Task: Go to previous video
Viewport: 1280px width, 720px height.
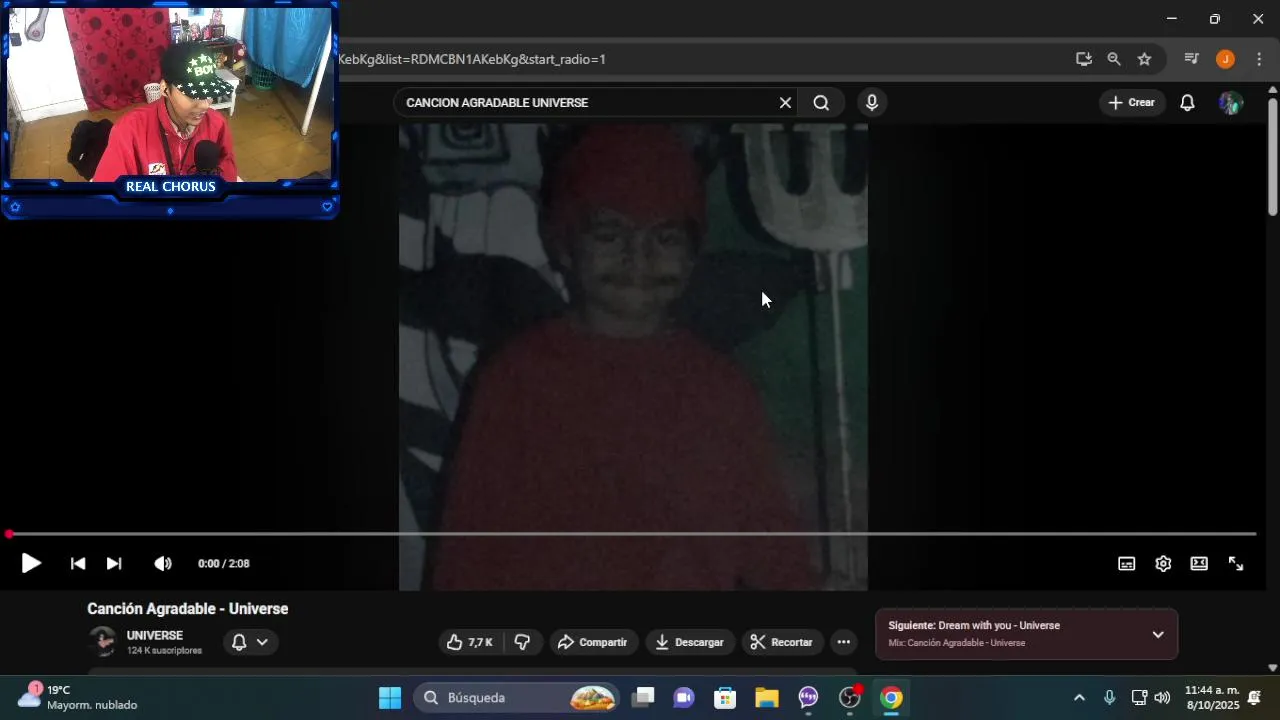Action: pos(78,564)
